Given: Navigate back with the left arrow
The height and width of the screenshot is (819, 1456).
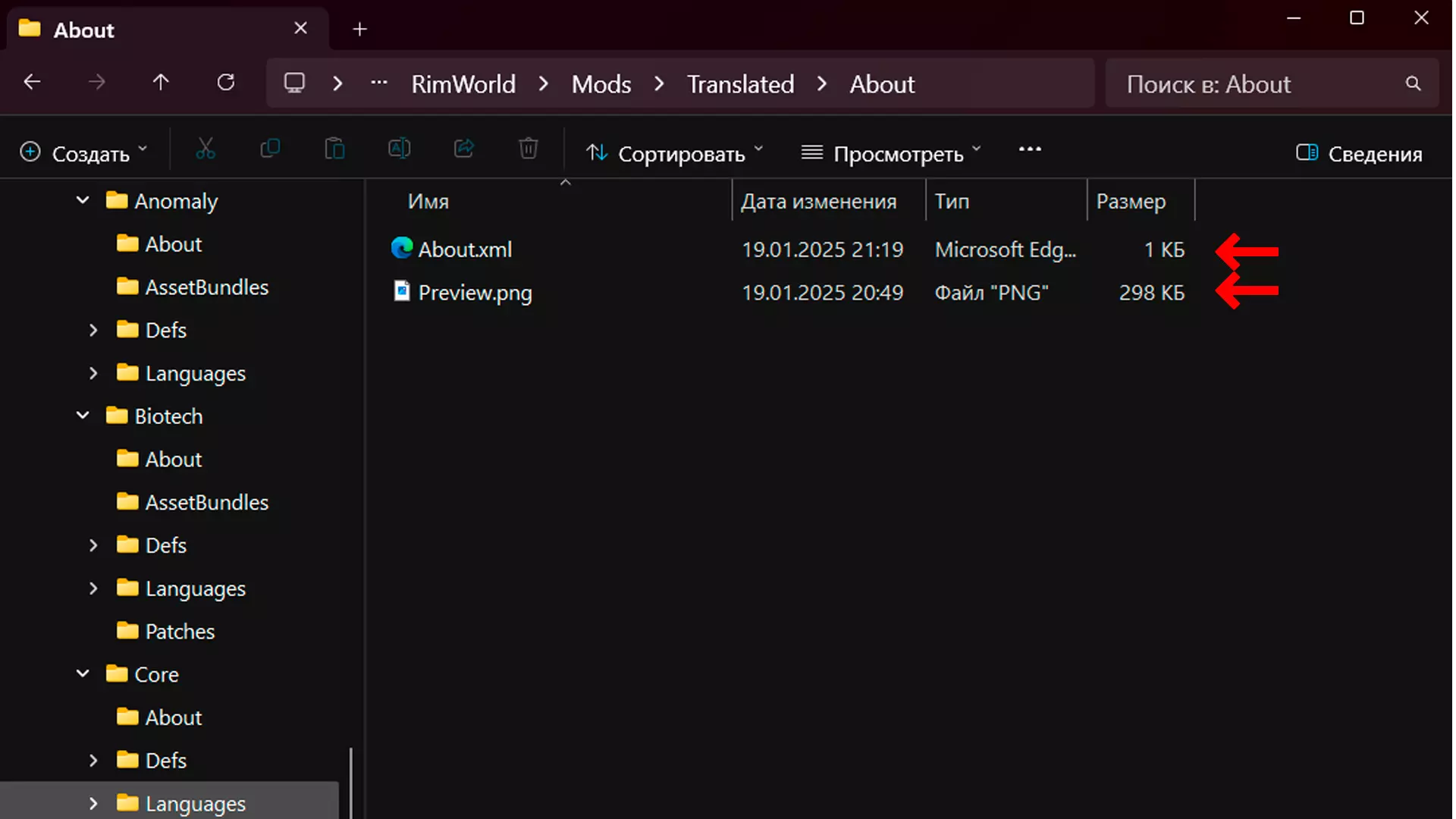Looking at the screenshot, I should pos(32,83).
